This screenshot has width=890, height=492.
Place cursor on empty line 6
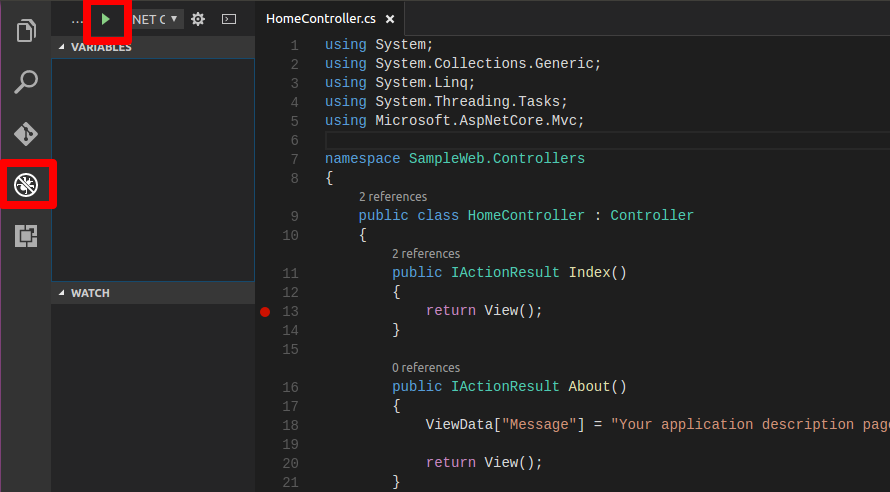(607, 140)
